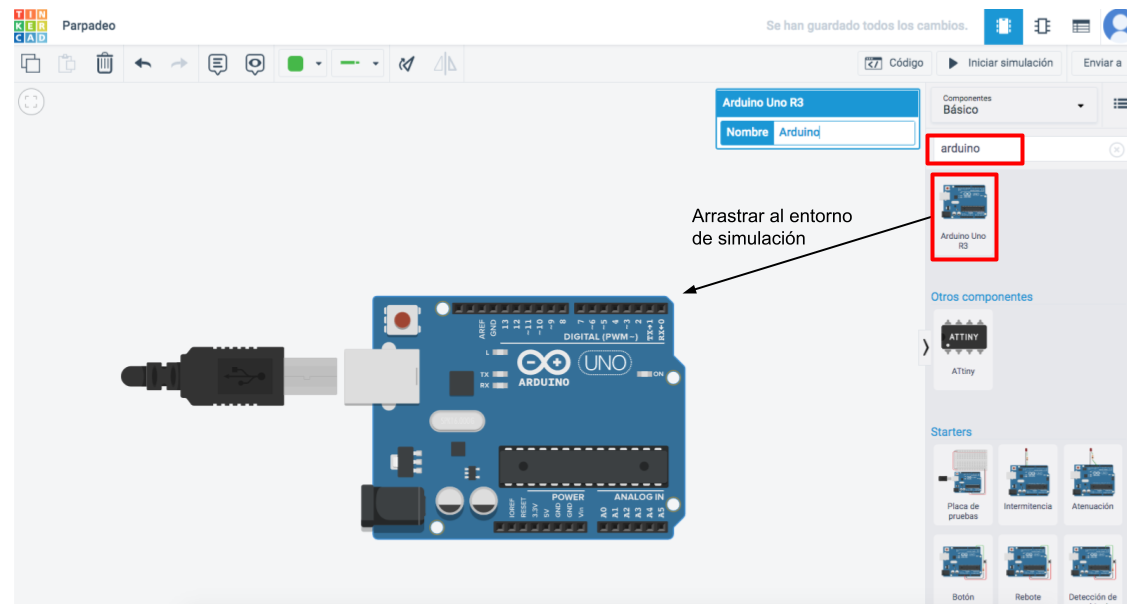Click the Nombre text field
This screenshot has height=609, width=1134.
tap(843, 132)
